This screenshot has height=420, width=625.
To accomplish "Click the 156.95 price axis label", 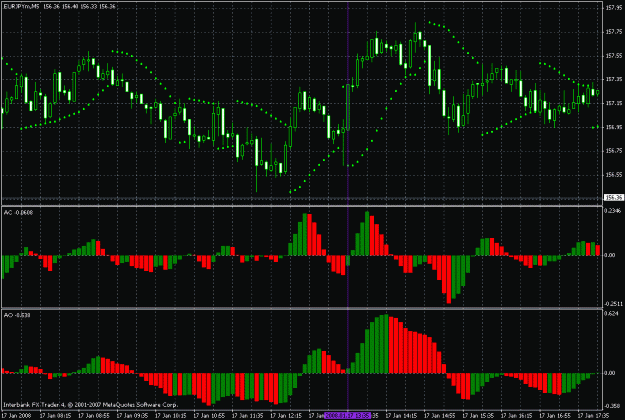I will pos(613,127).
